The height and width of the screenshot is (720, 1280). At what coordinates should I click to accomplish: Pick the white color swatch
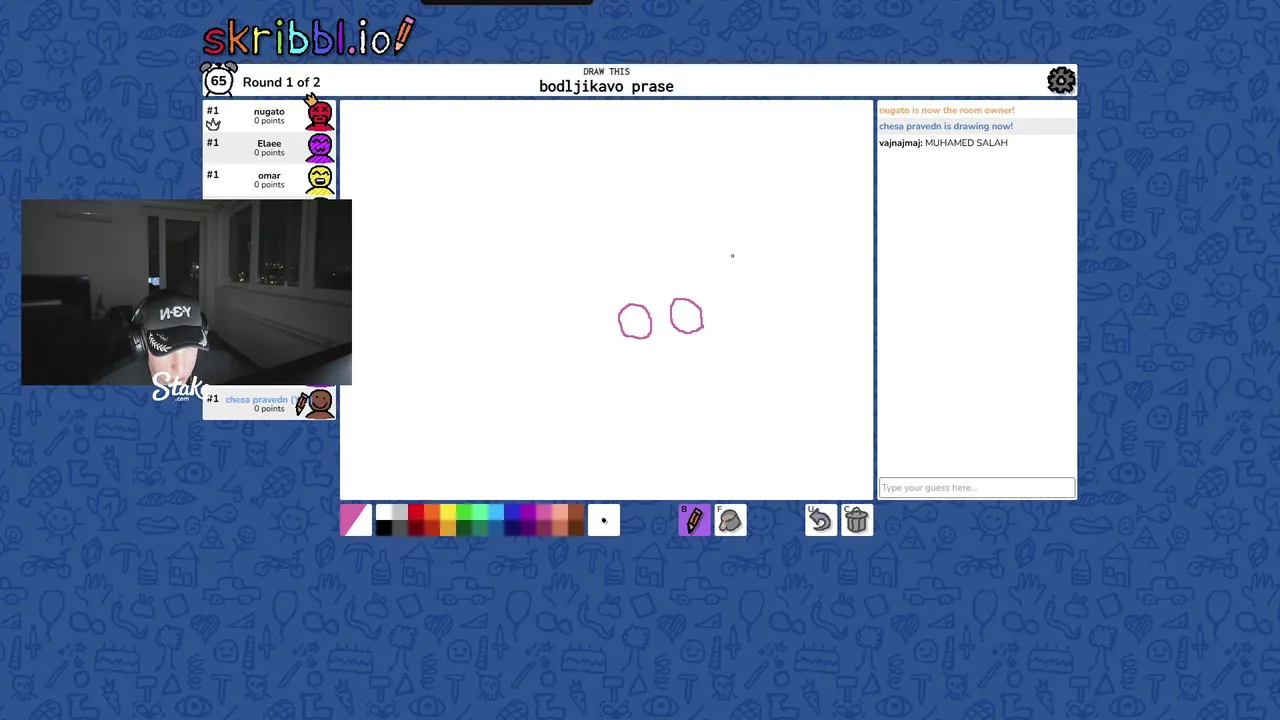coord(384,512)
